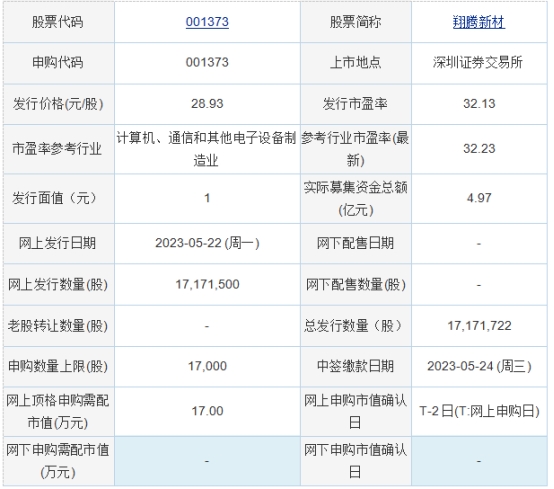Click the 计算机、通信和其他电子设备制造业 industry text
554x489 pixels.
(x=206, y=149)
